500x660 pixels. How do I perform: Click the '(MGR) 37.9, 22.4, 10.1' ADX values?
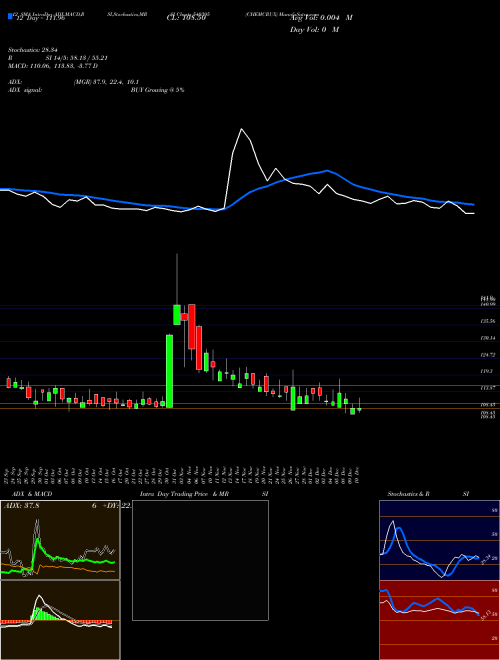(106, 82)
